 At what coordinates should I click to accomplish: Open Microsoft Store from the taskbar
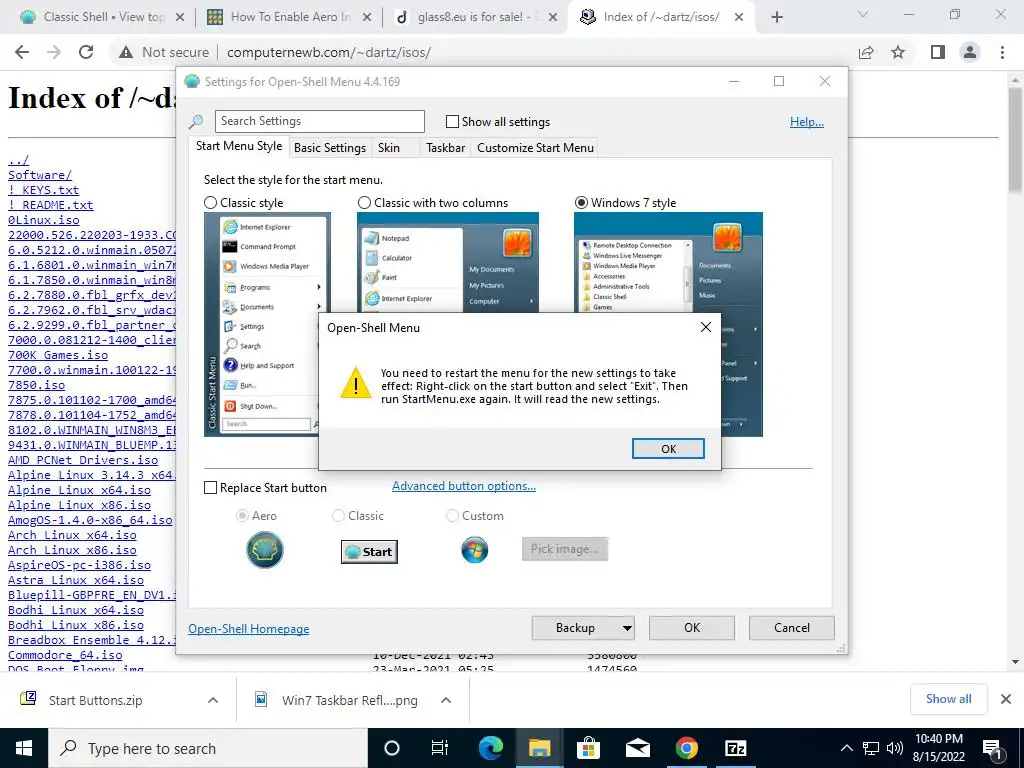coord(588,748)
